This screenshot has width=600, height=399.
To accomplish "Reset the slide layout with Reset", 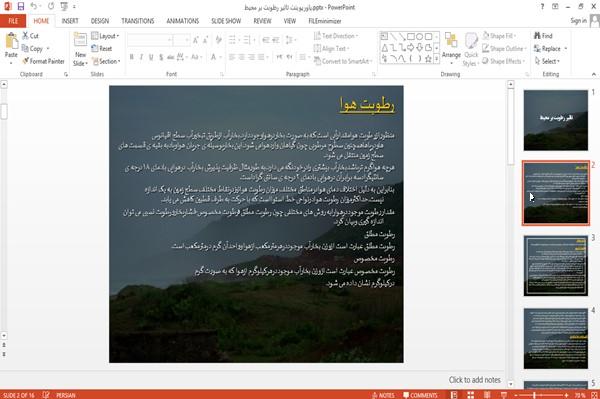I will 102,49.
